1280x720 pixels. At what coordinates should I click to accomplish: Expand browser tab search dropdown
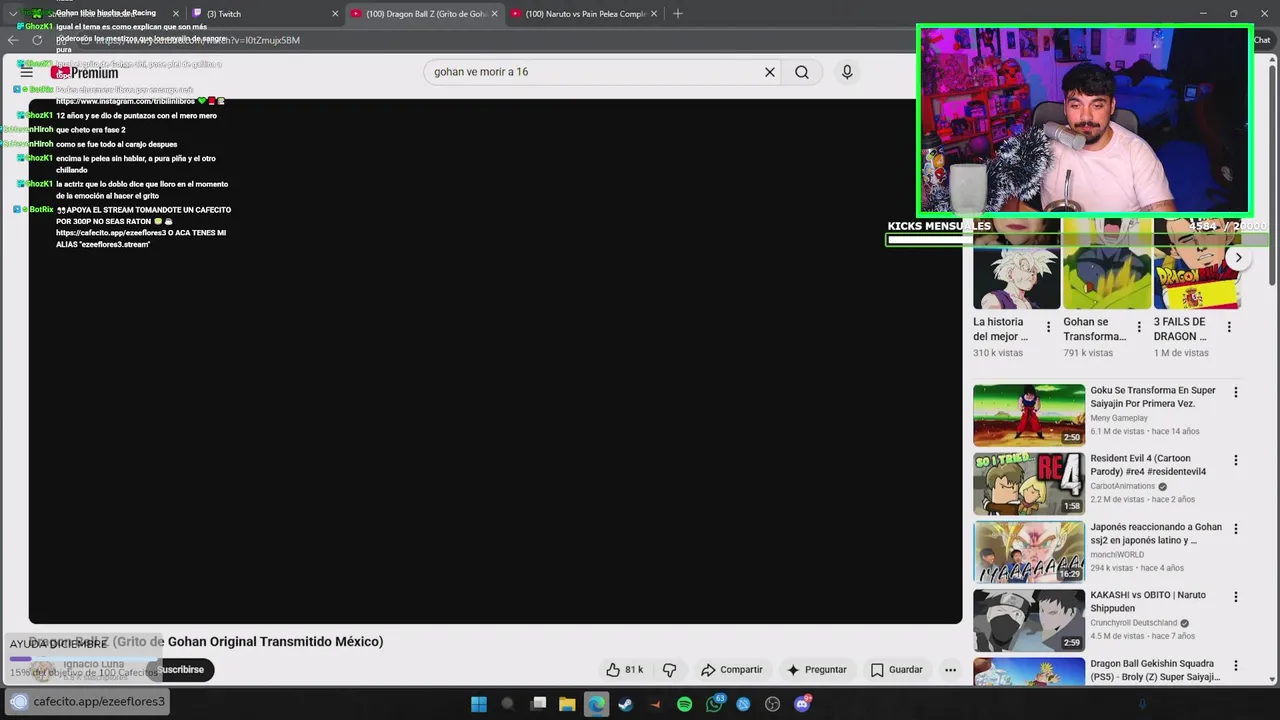pyautogui.click(x=13, y=14)
